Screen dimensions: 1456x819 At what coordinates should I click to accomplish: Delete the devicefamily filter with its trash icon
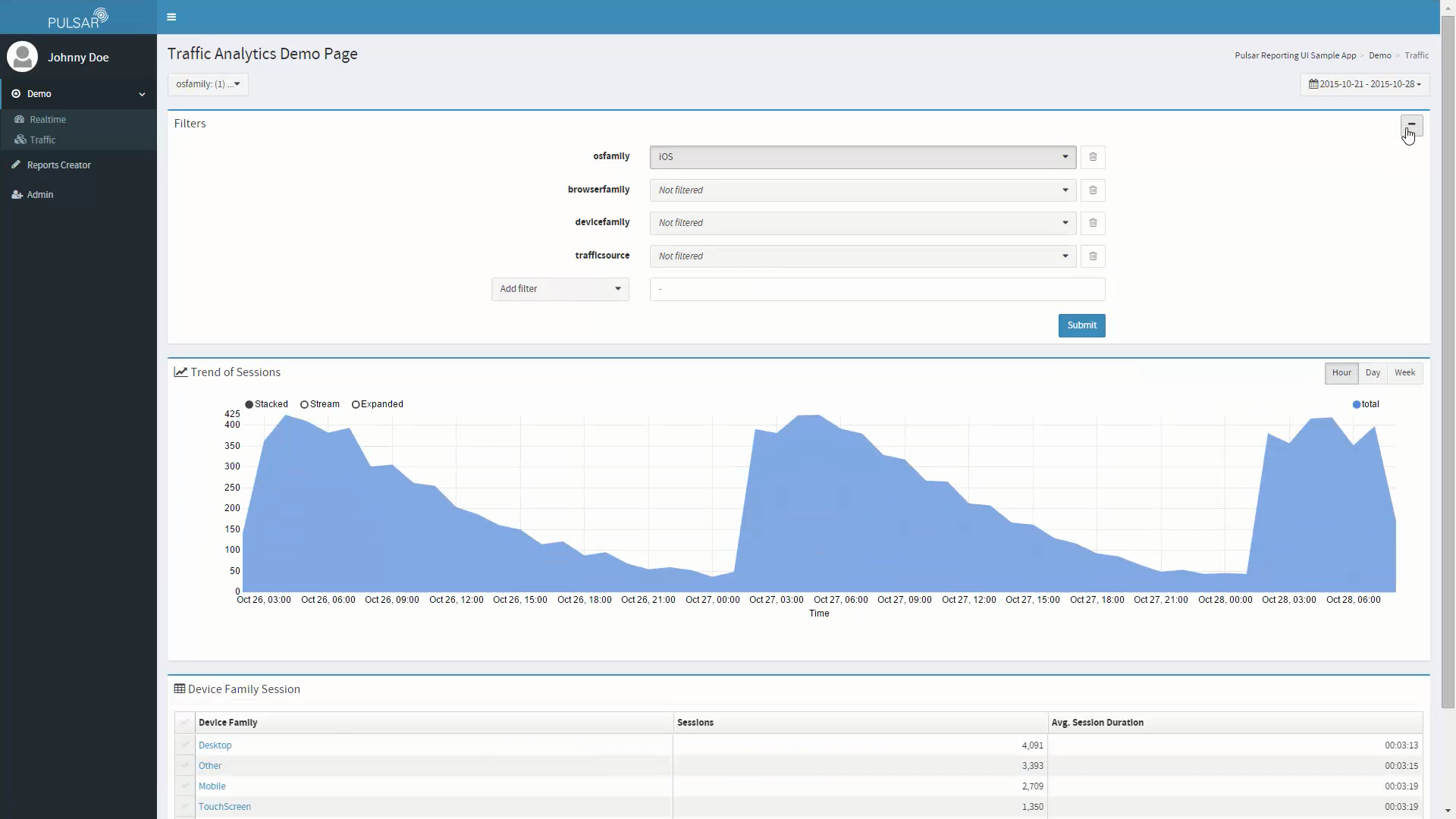click(x=1093, y=223)
